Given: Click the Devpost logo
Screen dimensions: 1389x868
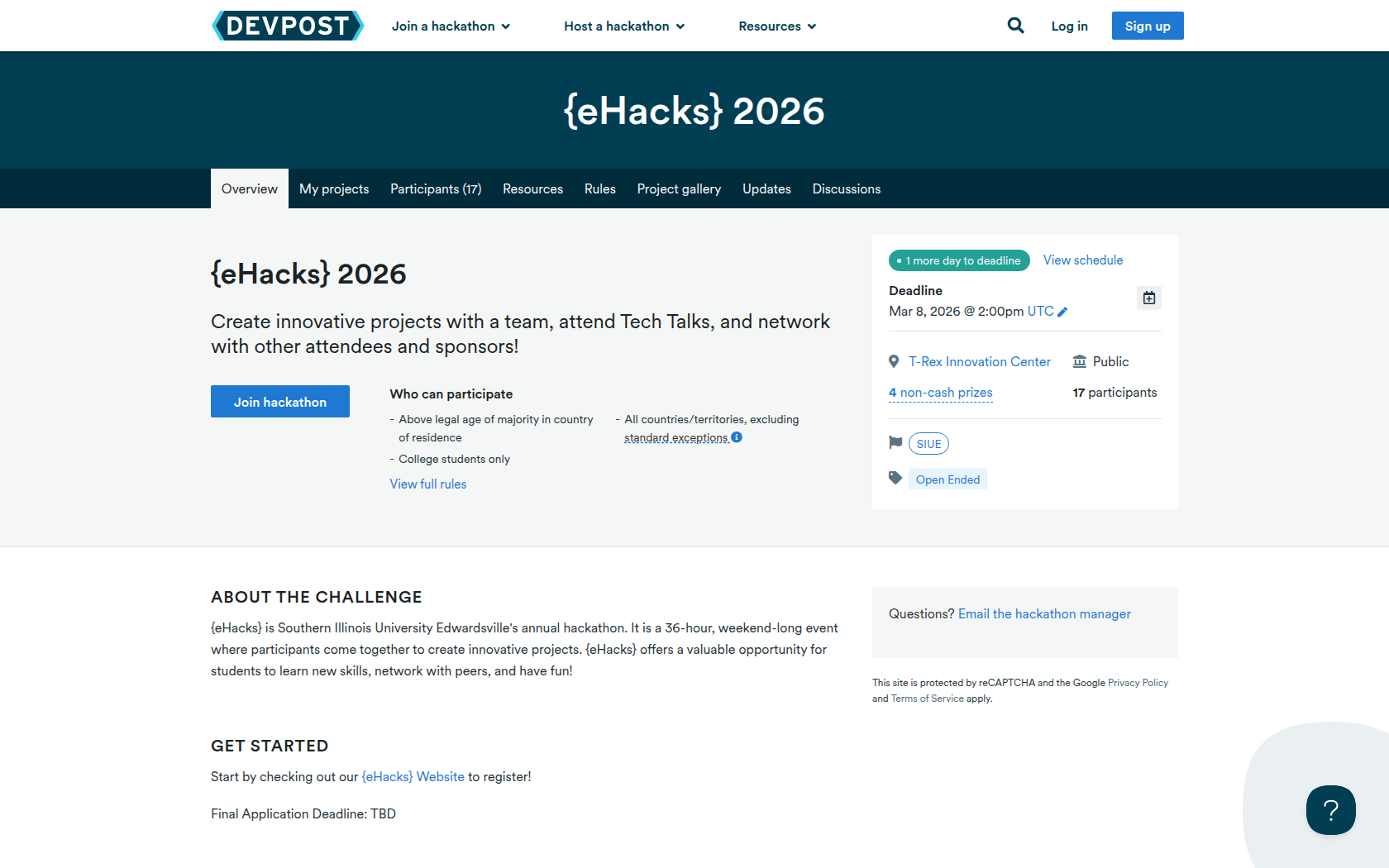Looking at the screenshot, I should (x=288, y=26).
